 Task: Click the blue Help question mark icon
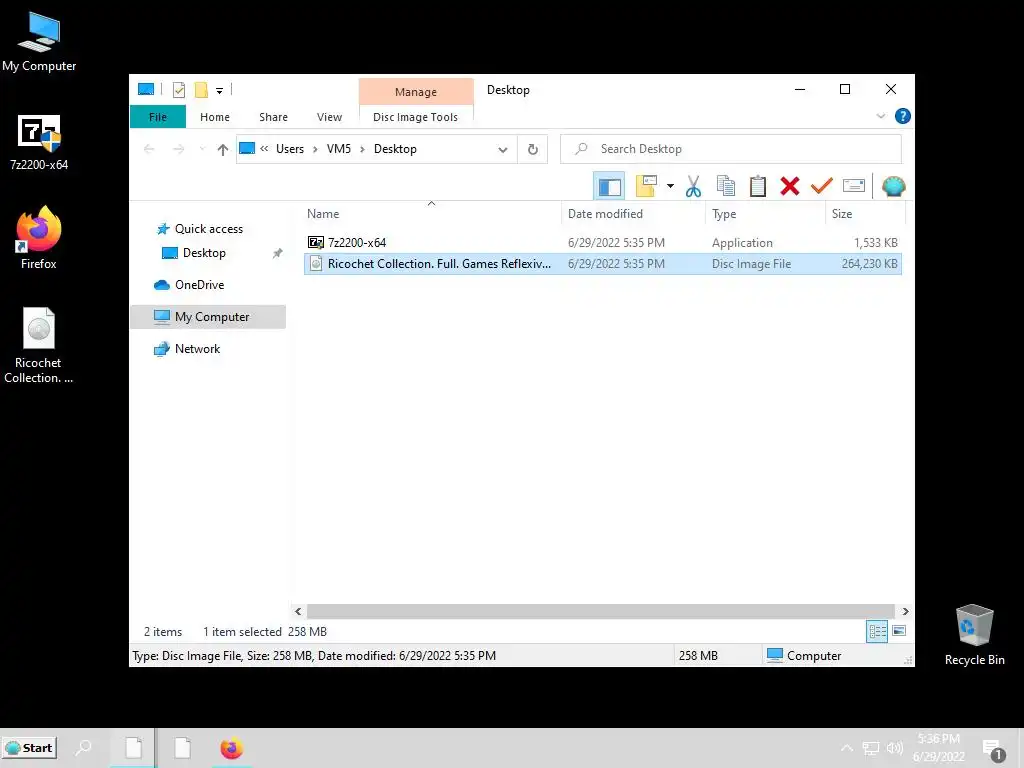point(903,116)
